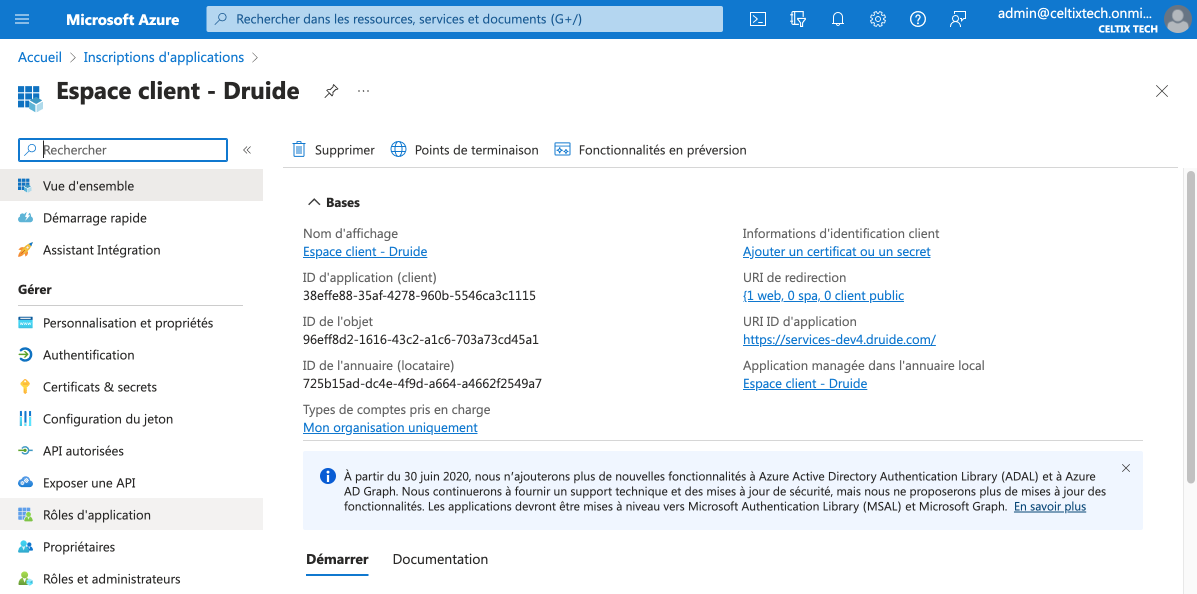
Task: Click En savoir plus in the banner
Action: coord(1050,506)
